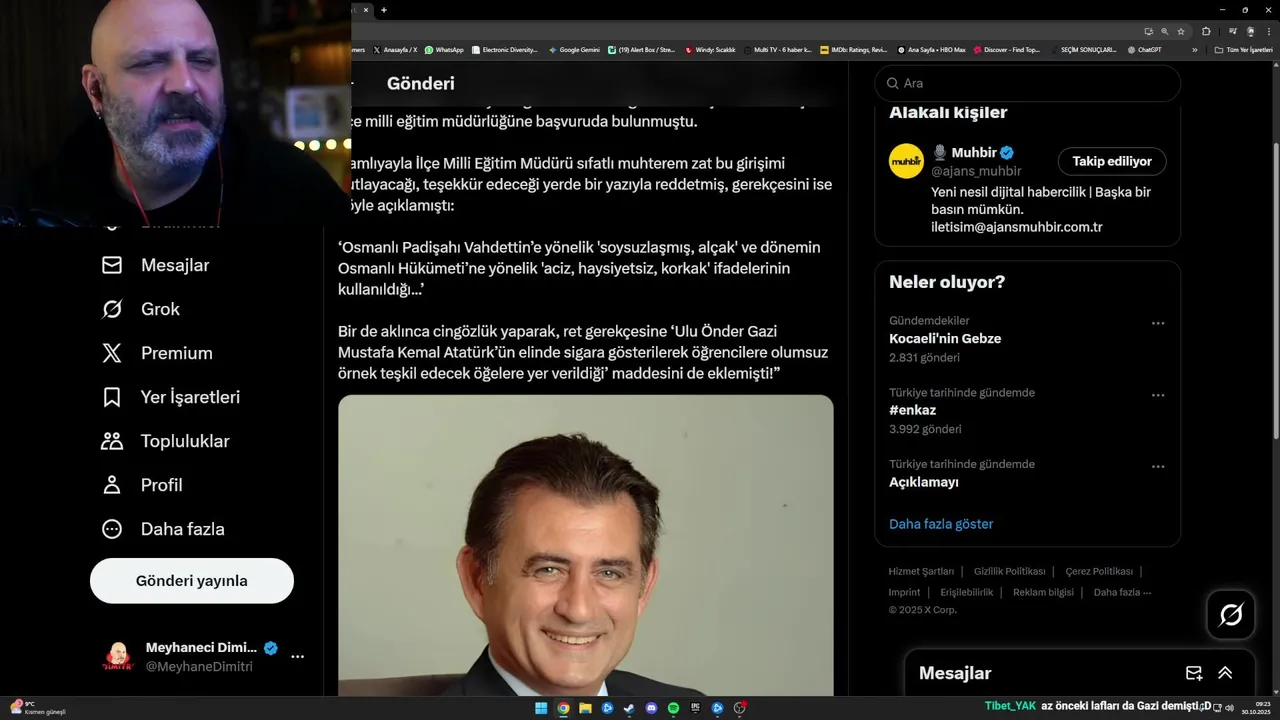Open Çerez Politikası link

point(1099,571)
